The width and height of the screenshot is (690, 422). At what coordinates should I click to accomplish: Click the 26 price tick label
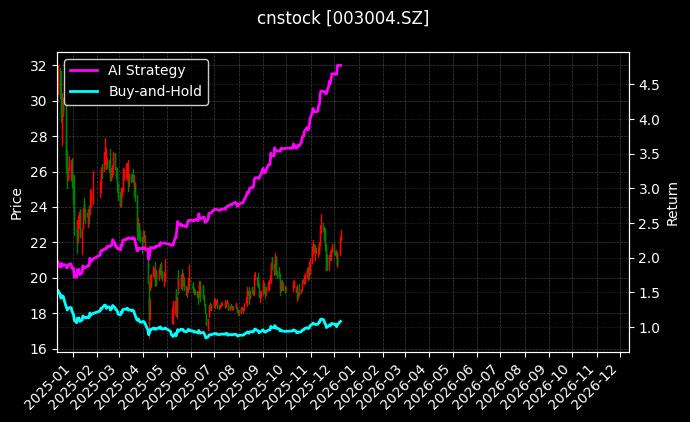click(38, 172)
